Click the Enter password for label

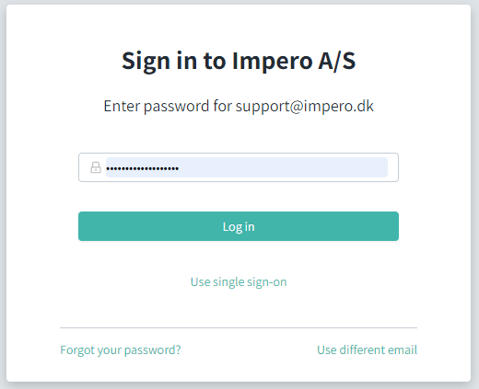click(x=168, y=106)
